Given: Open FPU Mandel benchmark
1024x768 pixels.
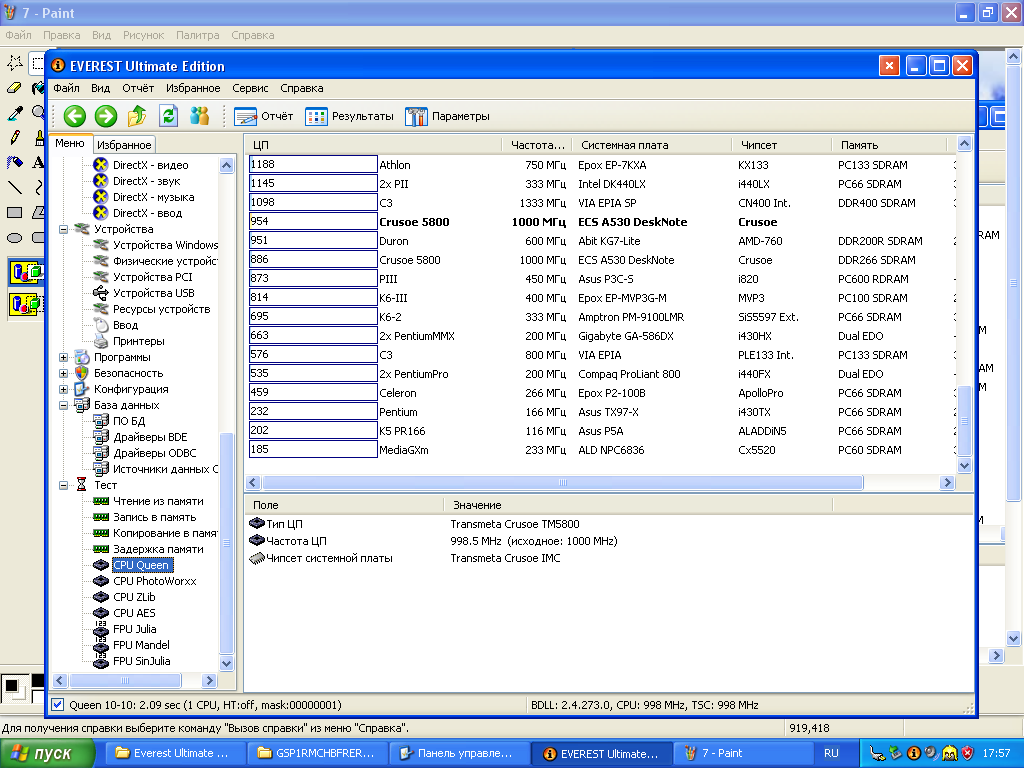Looking at the screenshot, I should (x=141, y=645).
